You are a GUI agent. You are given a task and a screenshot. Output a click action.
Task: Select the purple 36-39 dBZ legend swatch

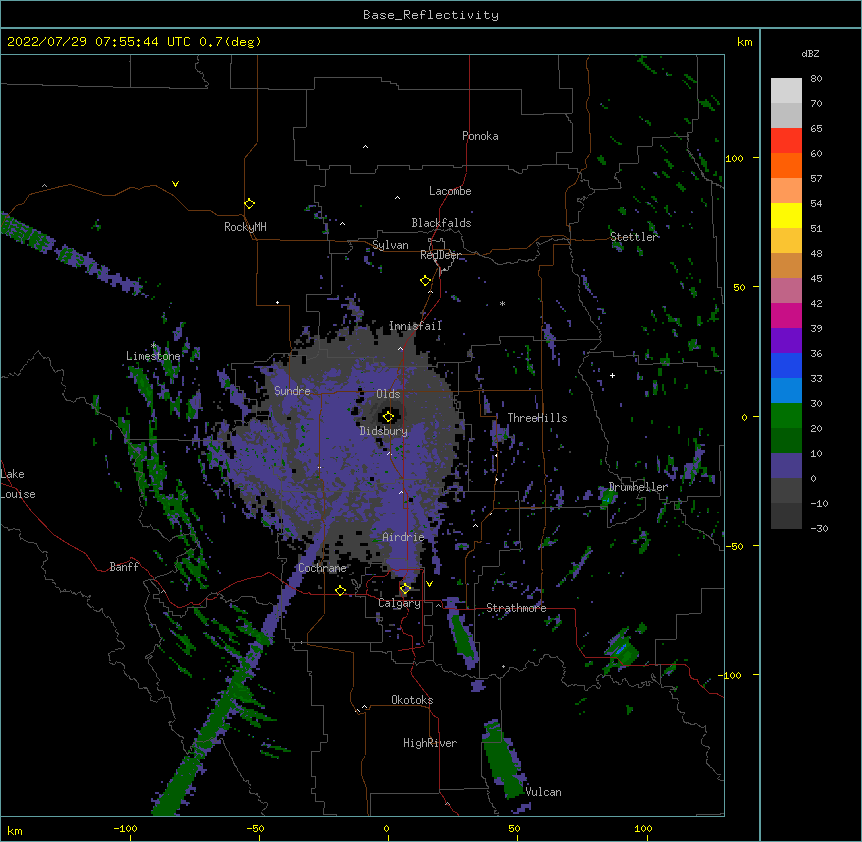coord(786,340)
